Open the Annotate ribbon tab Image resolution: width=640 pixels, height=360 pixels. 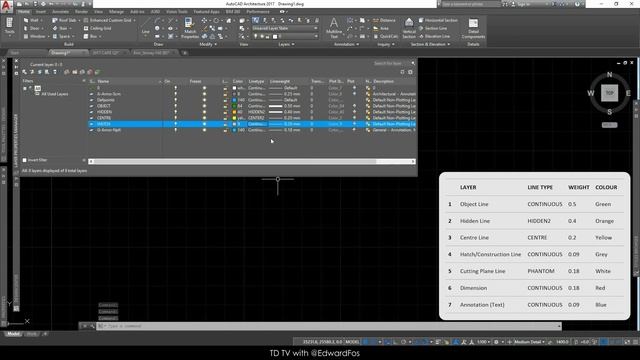click(60, 12)
